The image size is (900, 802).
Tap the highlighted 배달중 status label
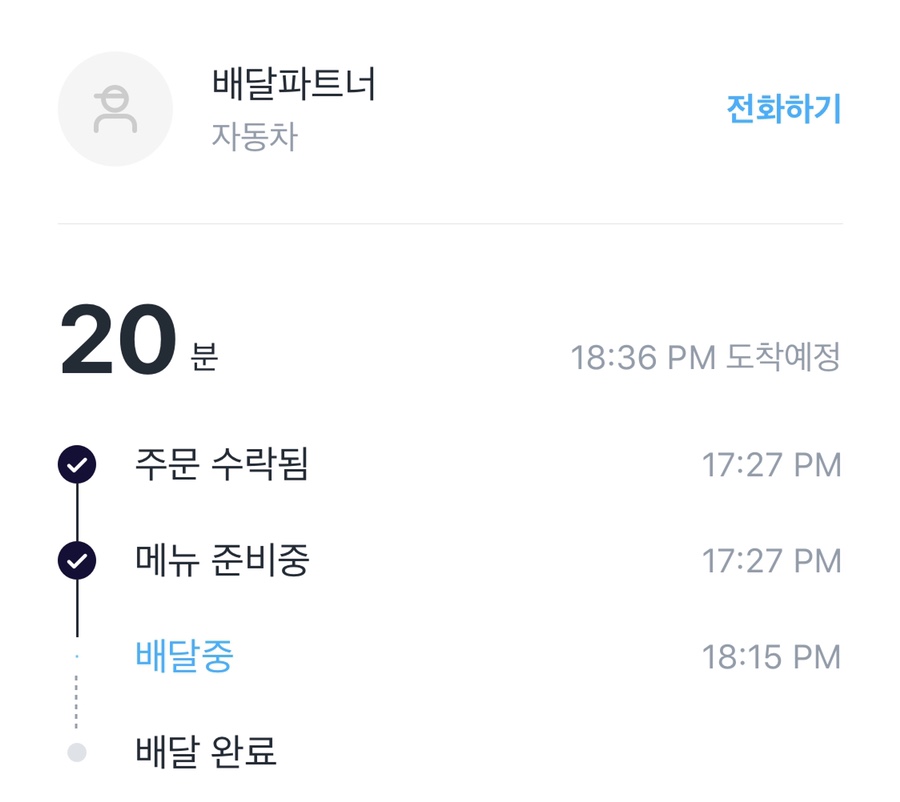pyautogui.click(x=184, y=657)
